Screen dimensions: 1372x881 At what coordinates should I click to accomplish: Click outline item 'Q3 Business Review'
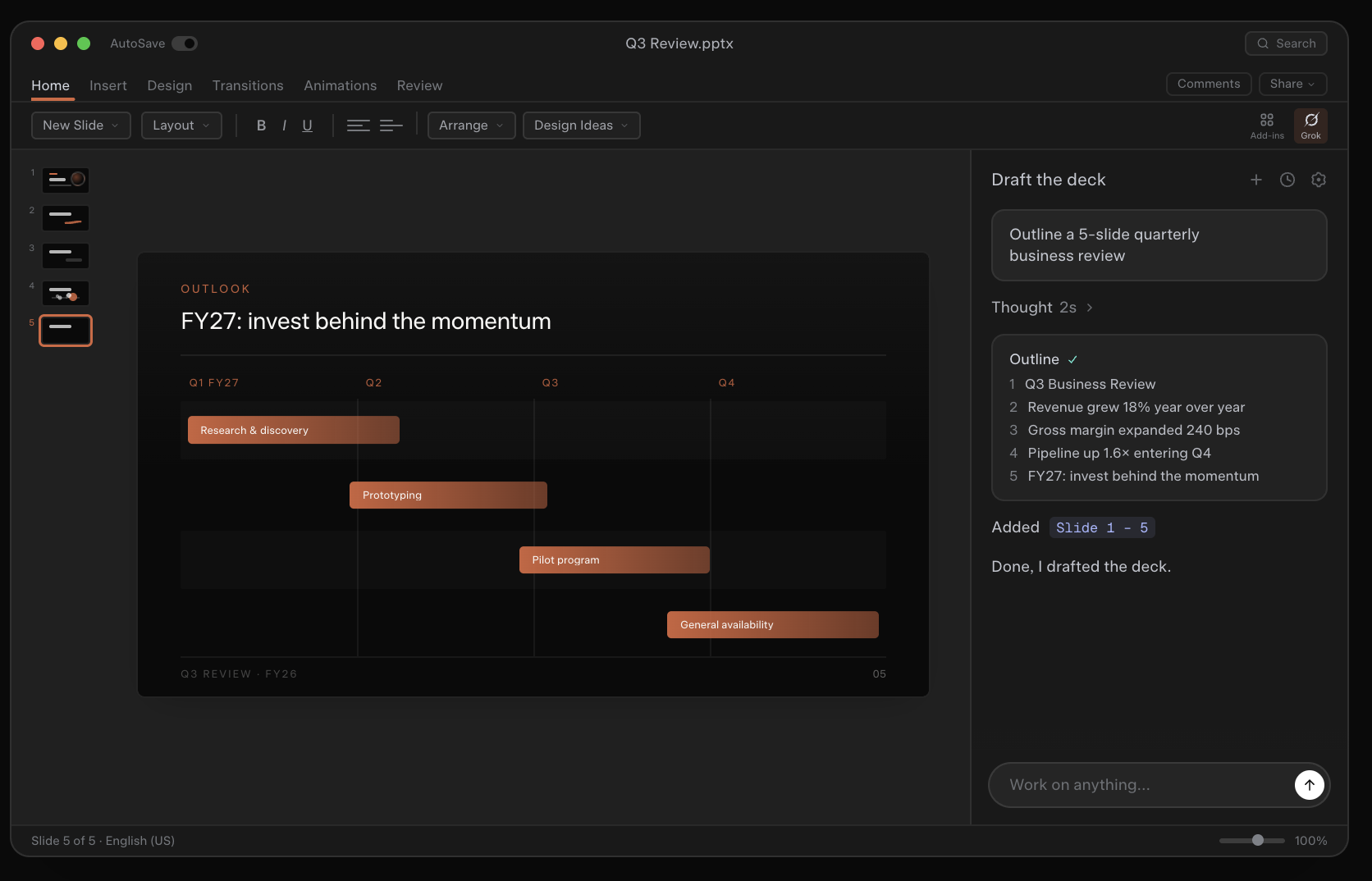(x=1090, y=384)
